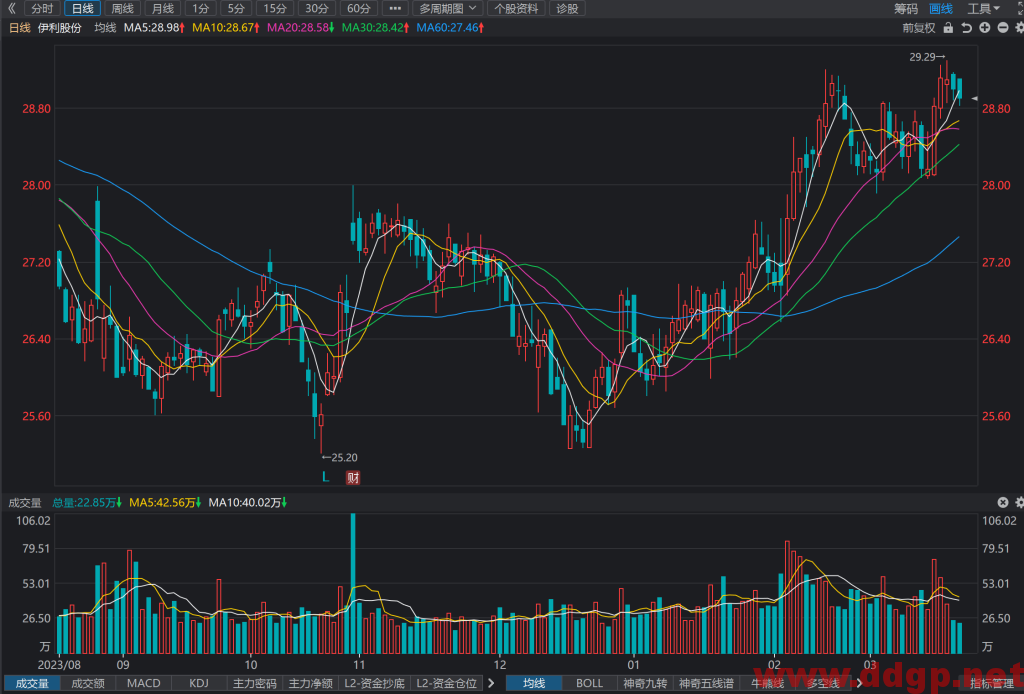Select 主力密码 indicator
The width and height of the screenshot is (1024, 694).
(x=255, y=683)
